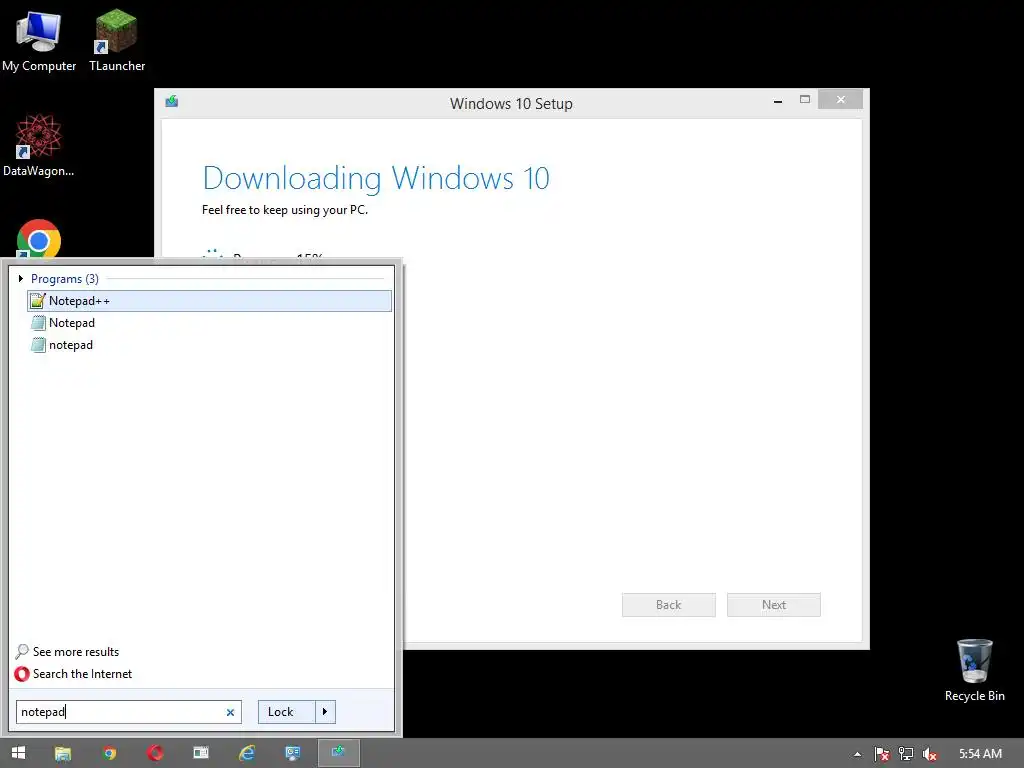
Task: Click See more results
Action: pyautogui.click(x=67, y=652)
